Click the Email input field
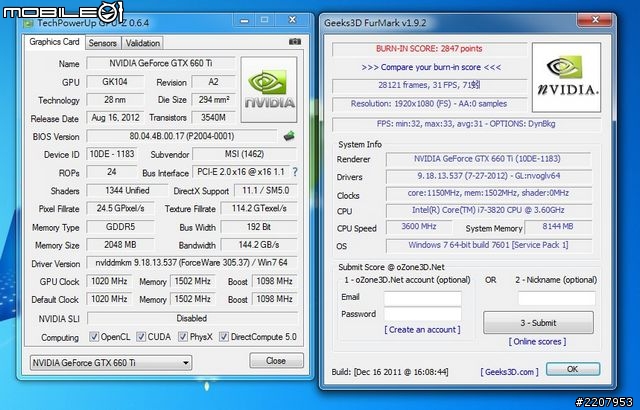 [422, 298]
